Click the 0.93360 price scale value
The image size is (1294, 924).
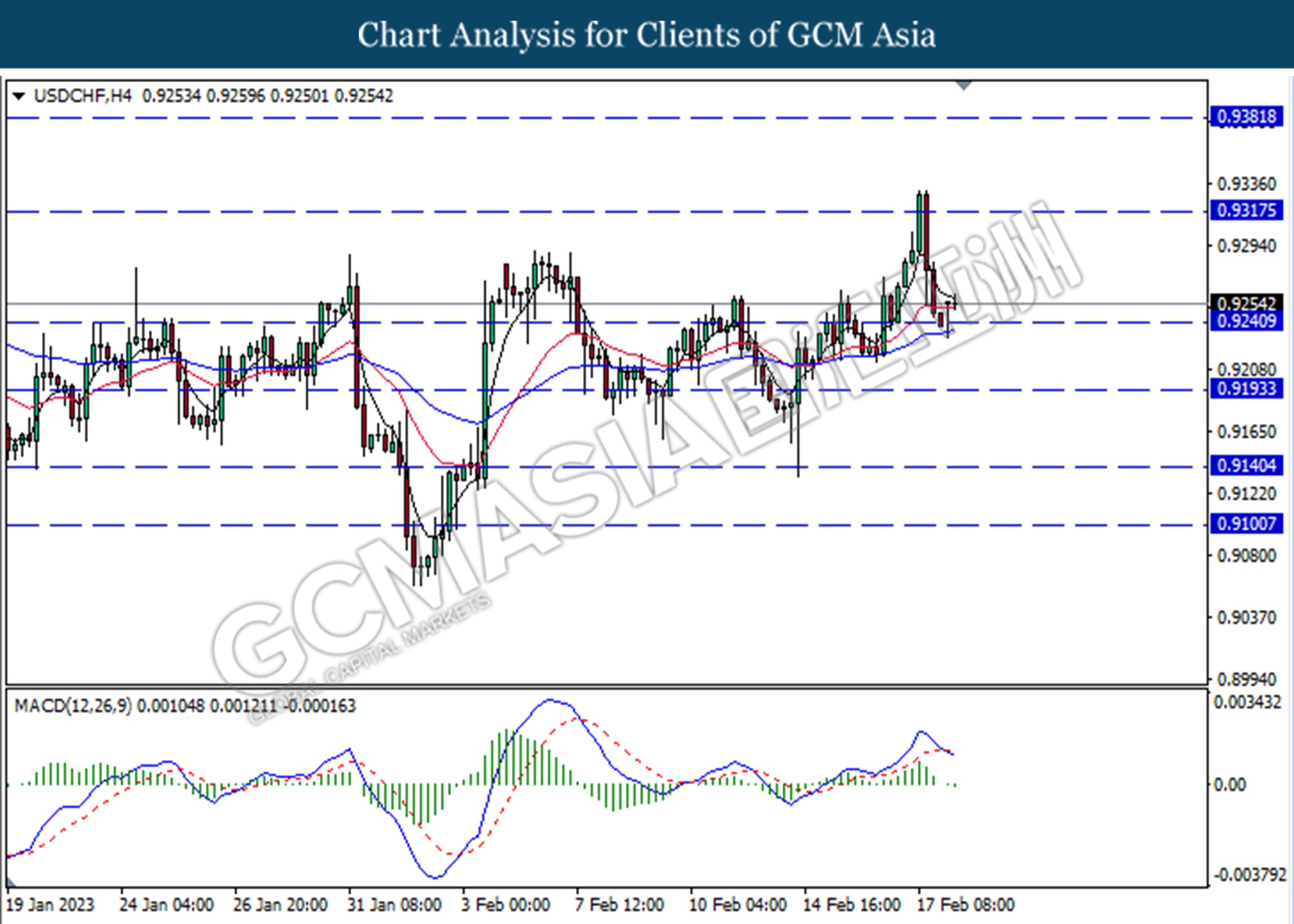pos(1247,184)
